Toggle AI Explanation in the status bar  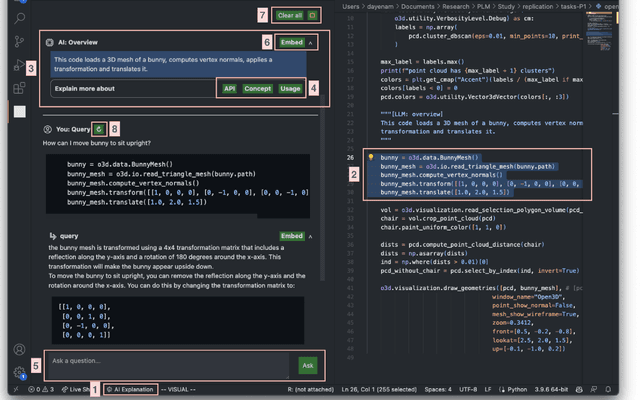tap(131, 389)
